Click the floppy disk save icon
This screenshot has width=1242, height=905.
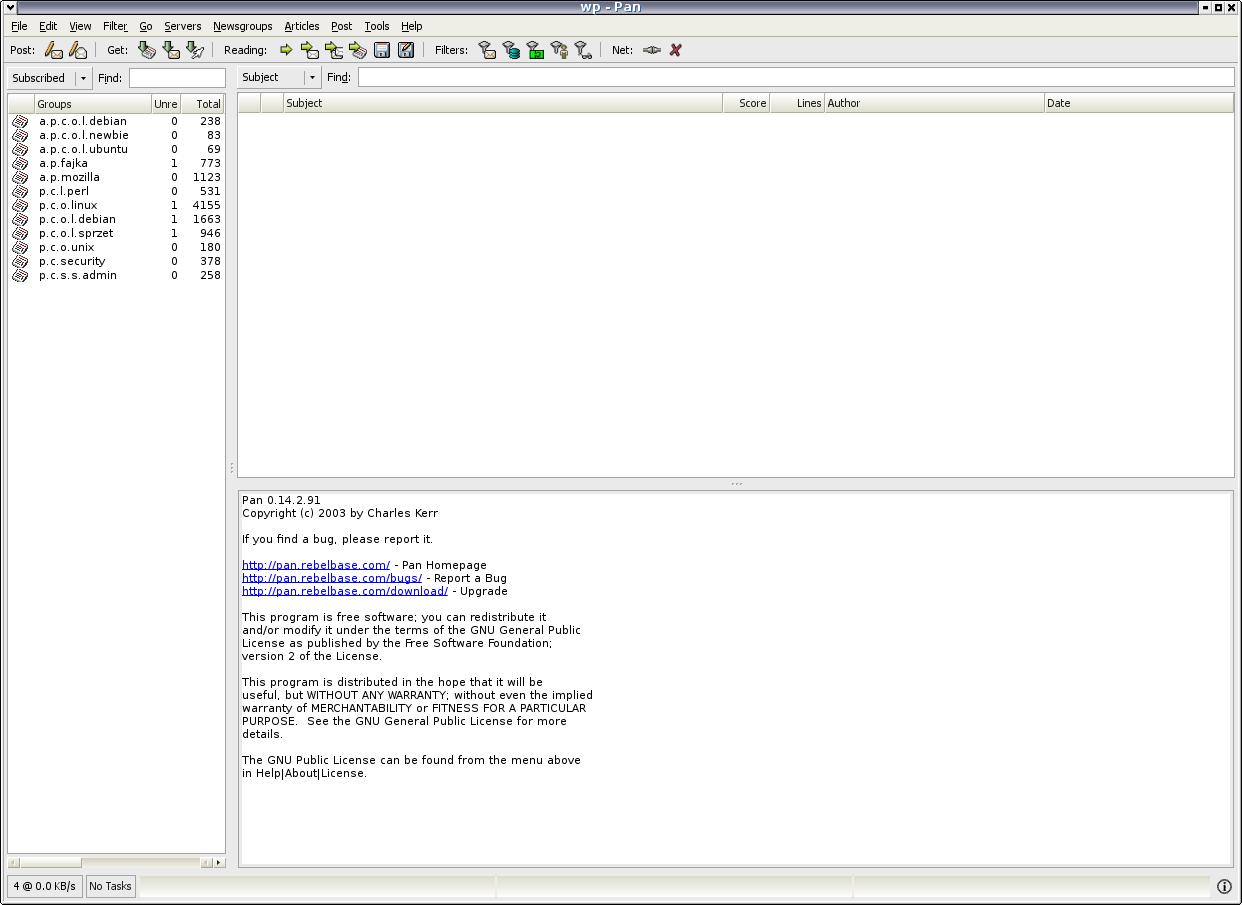point(382,50)
